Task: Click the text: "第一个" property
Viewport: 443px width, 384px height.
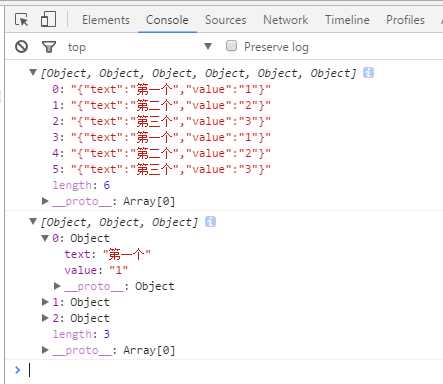Action: [x=107, y=254]
